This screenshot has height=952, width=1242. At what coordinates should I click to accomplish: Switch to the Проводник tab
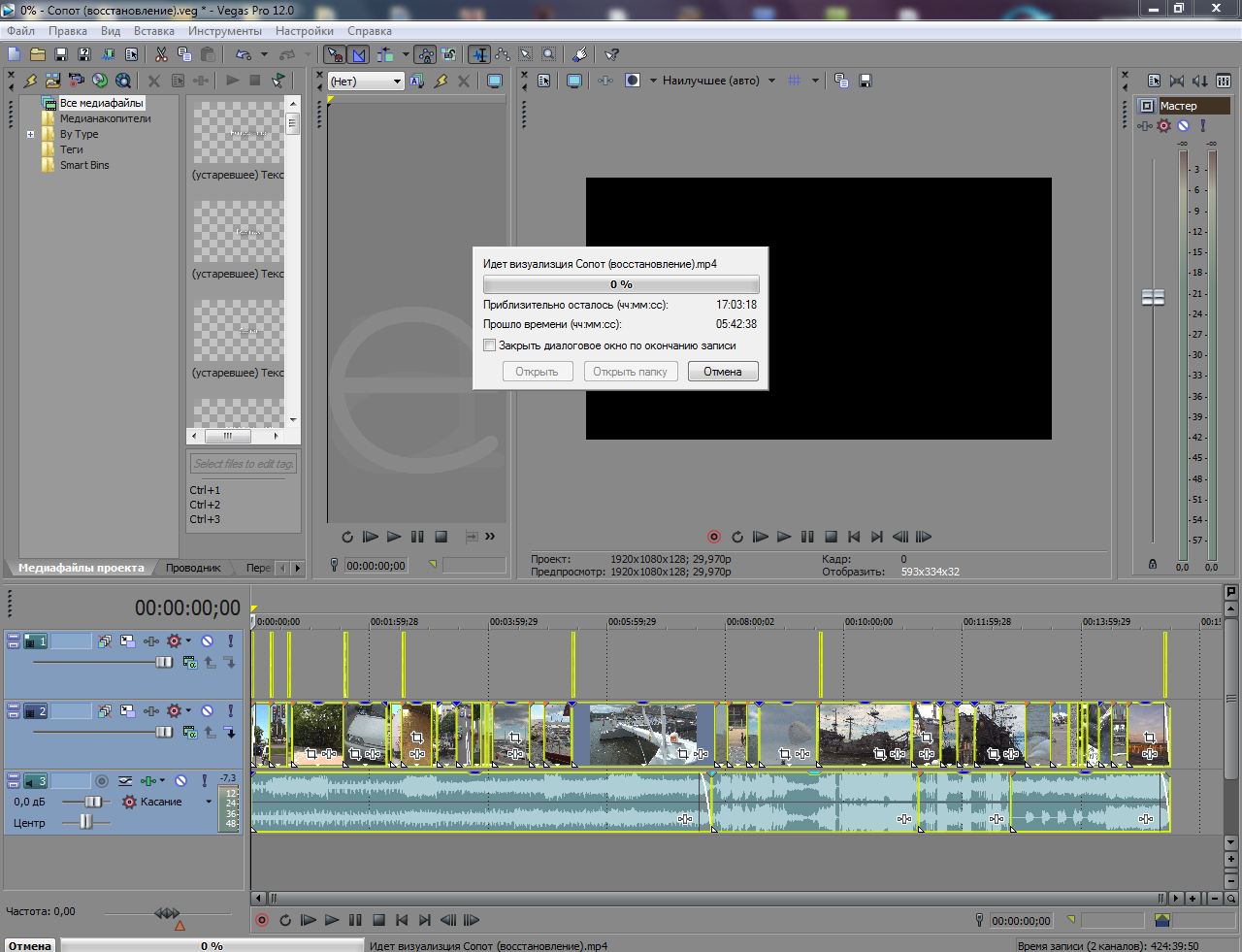pos(193,568)
